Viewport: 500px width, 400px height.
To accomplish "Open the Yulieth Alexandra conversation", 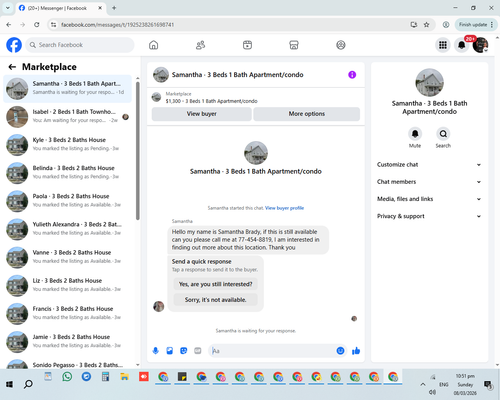I will coord(67,229).
